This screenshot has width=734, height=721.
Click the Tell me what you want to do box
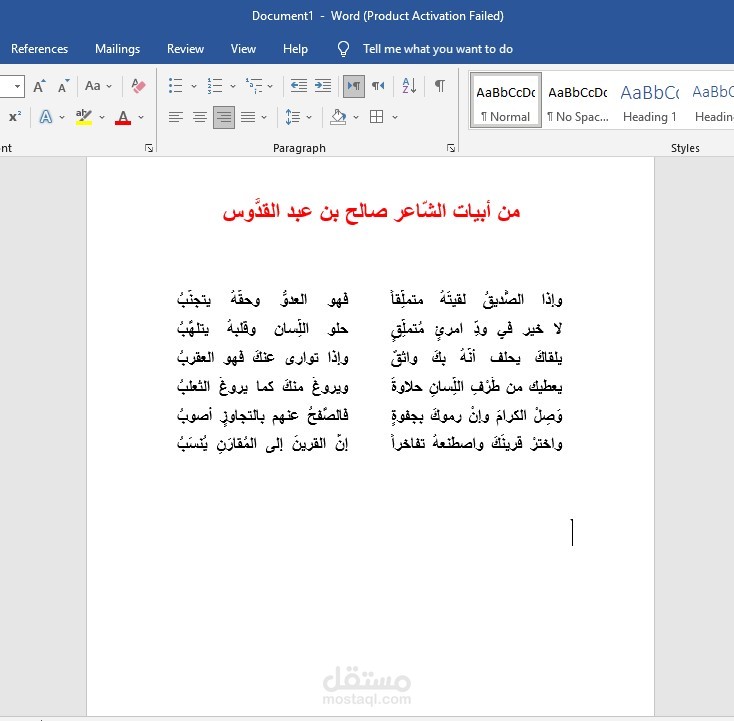[438, 49]
